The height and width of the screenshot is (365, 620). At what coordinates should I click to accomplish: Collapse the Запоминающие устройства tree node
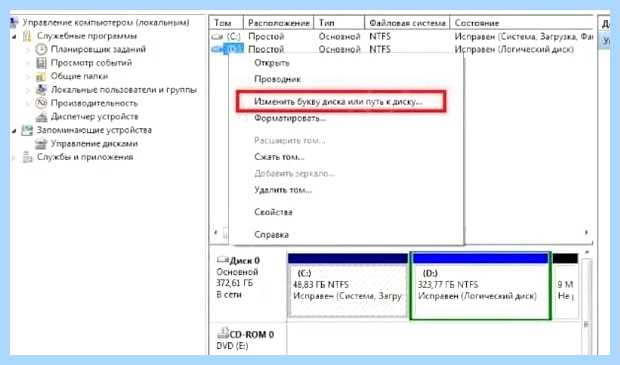[x=15, y=130]
